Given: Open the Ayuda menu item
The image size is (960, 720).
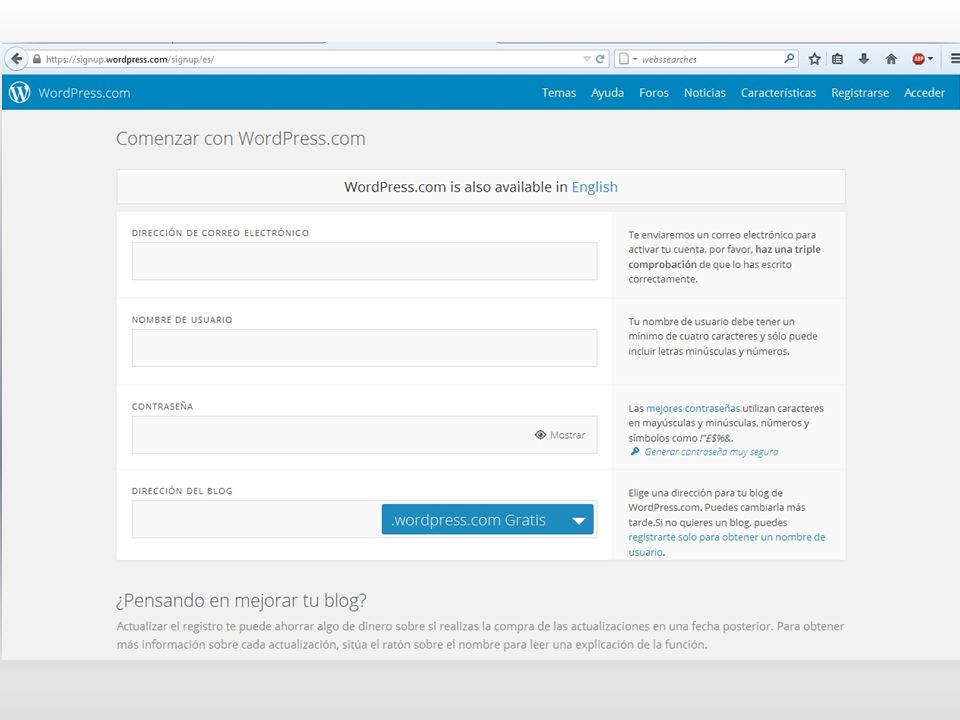Looking at the screenshot, I should [x=607, y=92].
